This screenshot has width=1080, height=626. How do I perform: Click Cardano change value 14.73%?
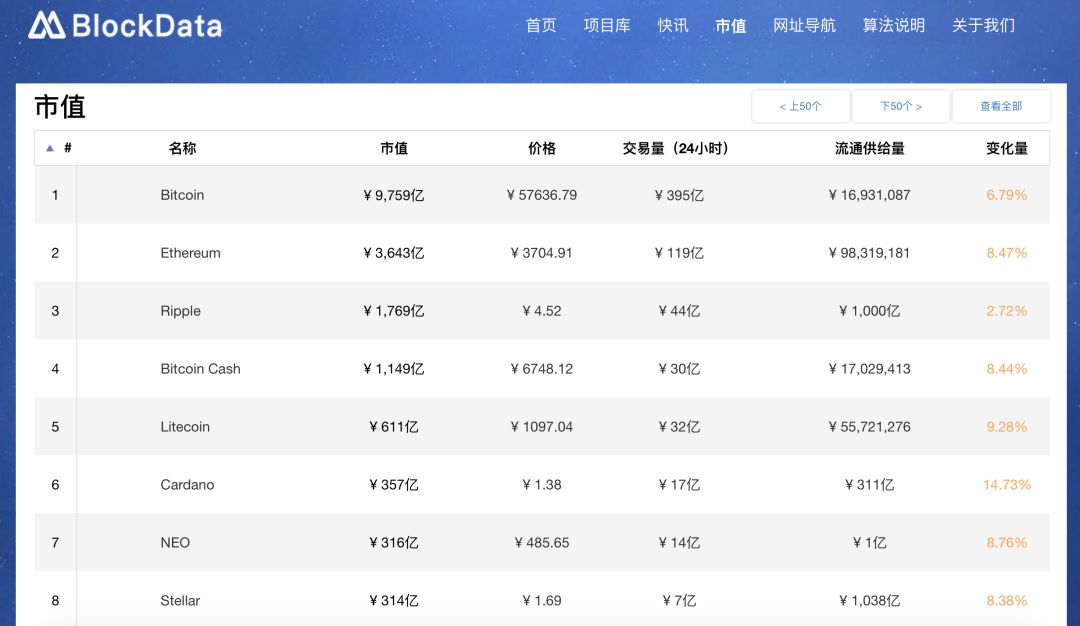click(x=1007, y=484)
